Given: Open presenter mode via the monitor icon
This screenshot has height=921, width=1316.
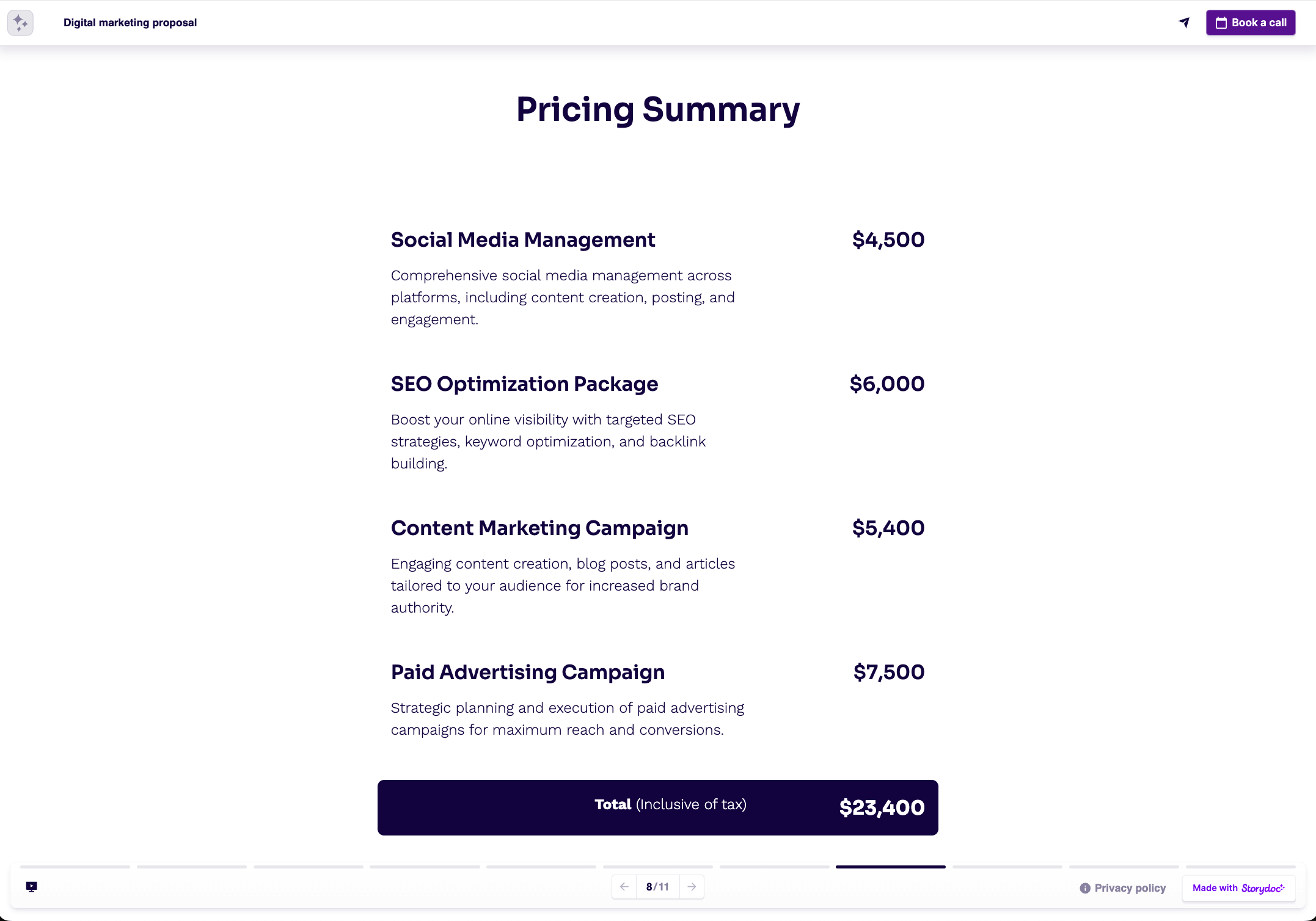Looking at the screenshot, I should tap(32, 887).
